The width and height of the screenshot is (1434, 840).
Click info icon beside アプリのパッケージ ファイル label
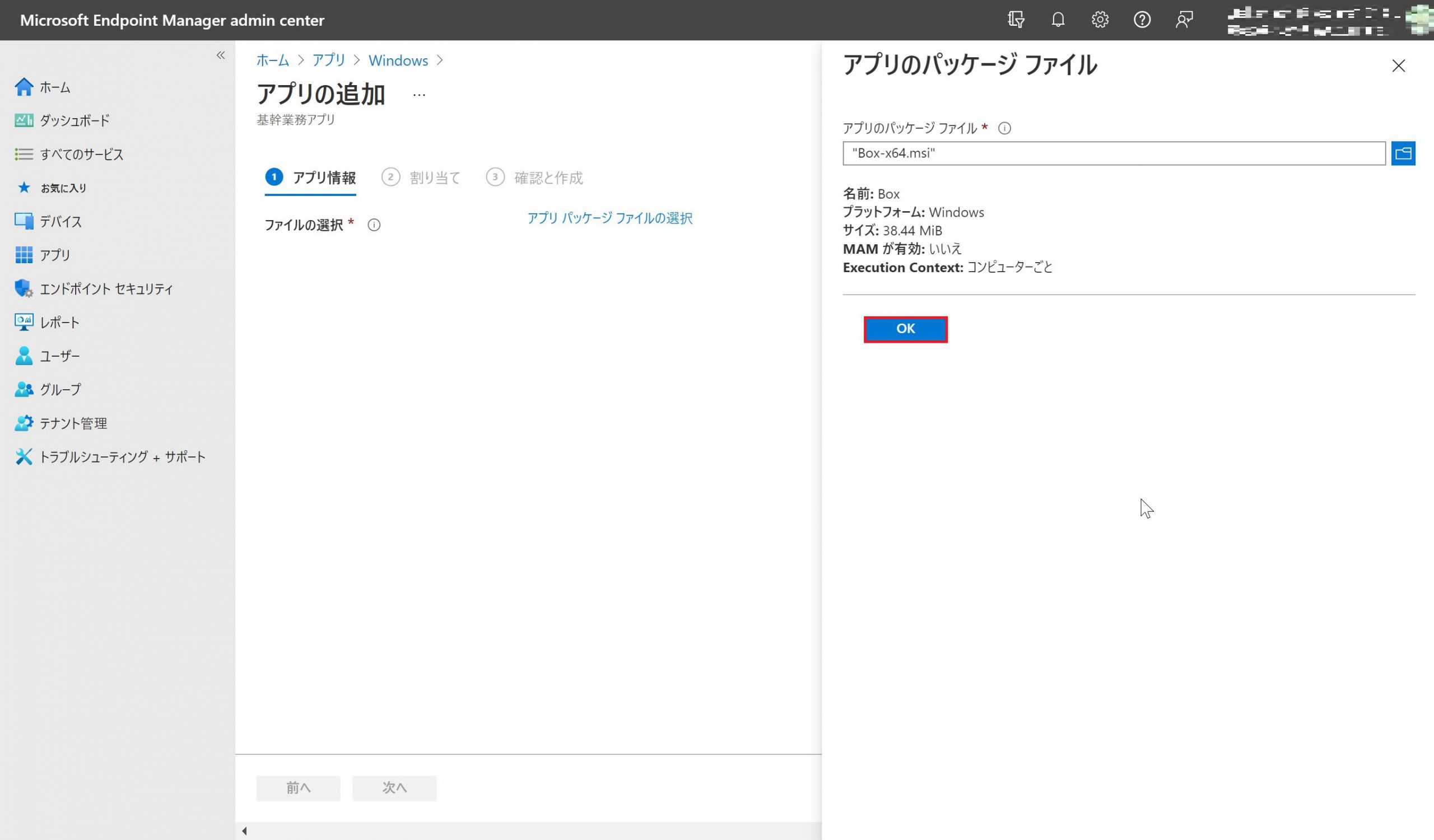pyautogui.click(x=1004, y=129)
